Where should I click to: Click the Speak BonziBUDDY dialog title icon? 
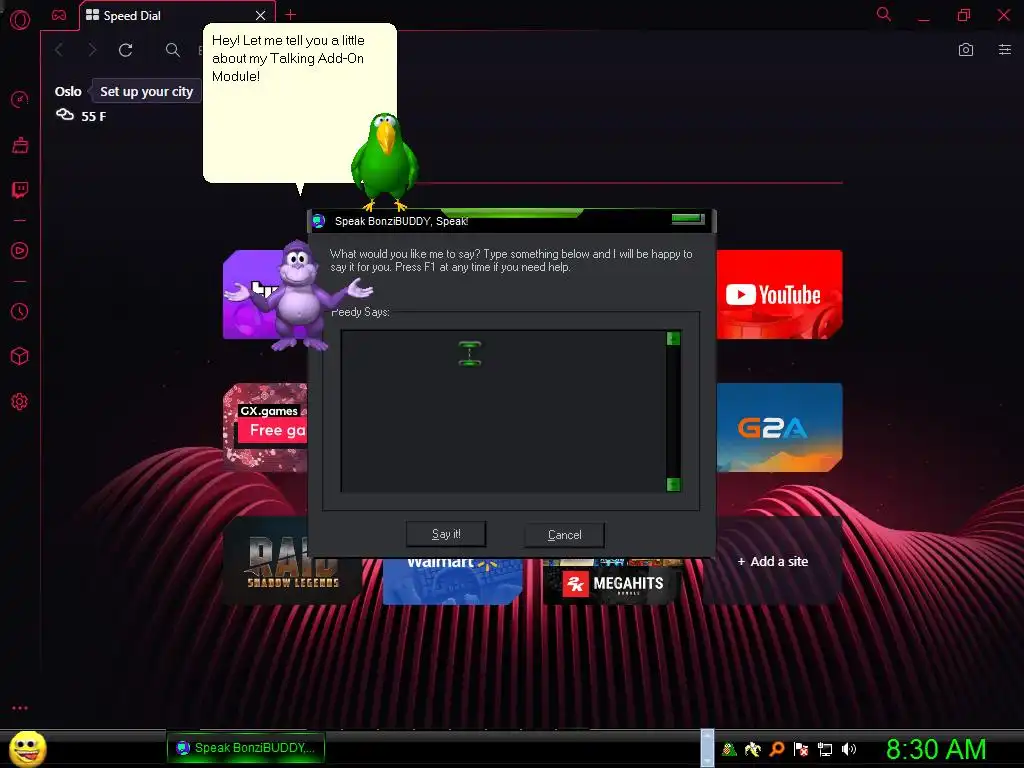coord(319,221)
